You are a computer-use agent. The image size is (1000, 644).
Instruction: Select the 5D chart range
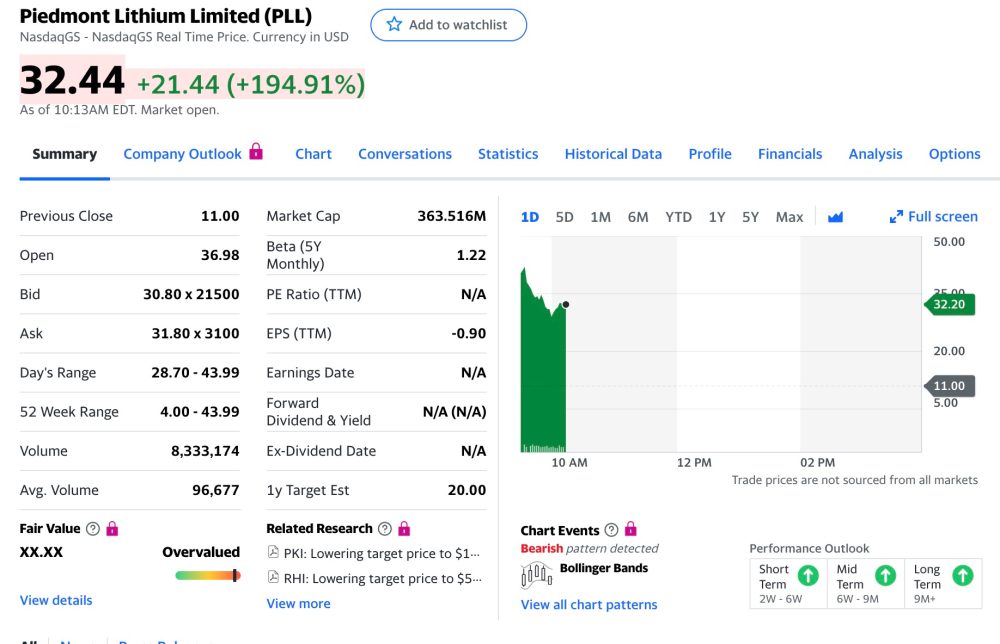pos(564,217)
